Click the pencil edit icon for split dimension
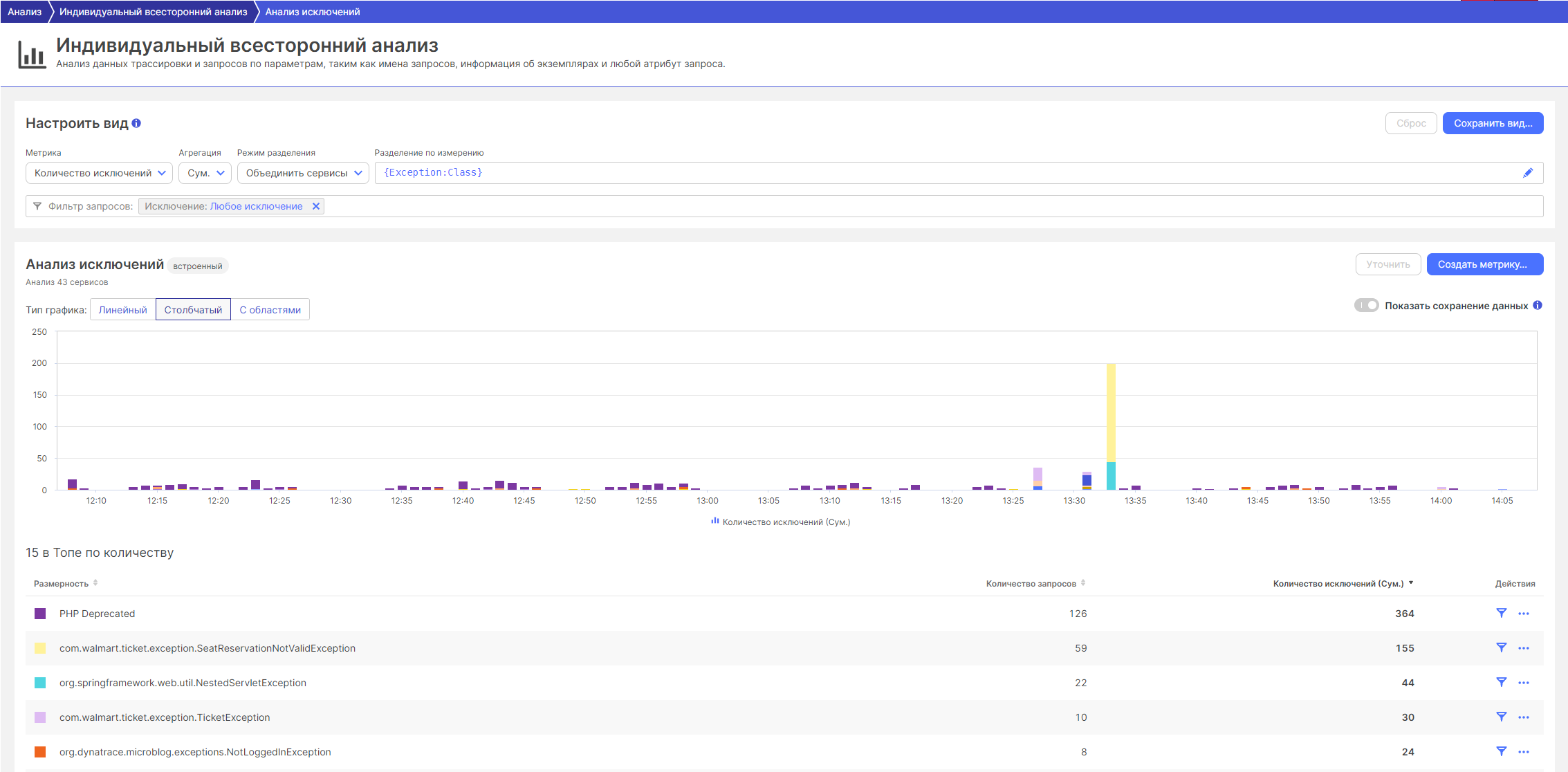 coord(1528,173)
